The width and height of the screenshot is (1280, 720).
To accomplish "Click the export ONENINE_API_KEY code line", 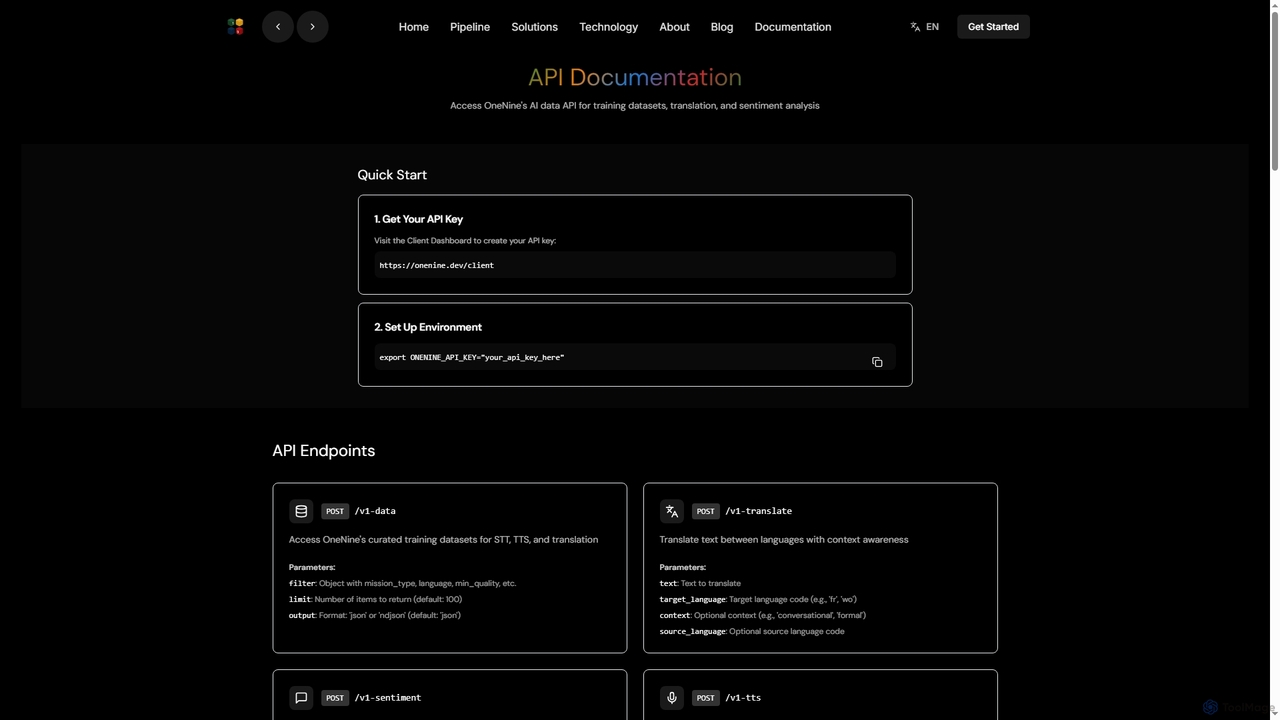I will [472, 357].
